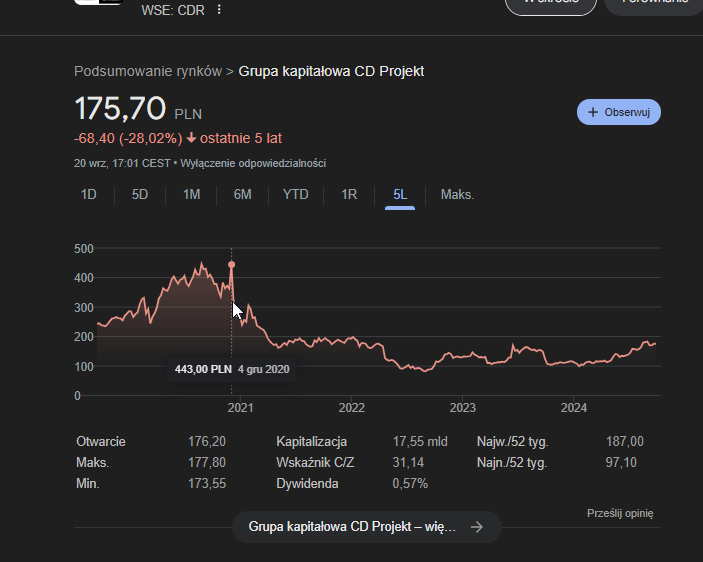
Task: Click the arrow in the CD Projekt more button
Action: [x=477, y=527]
